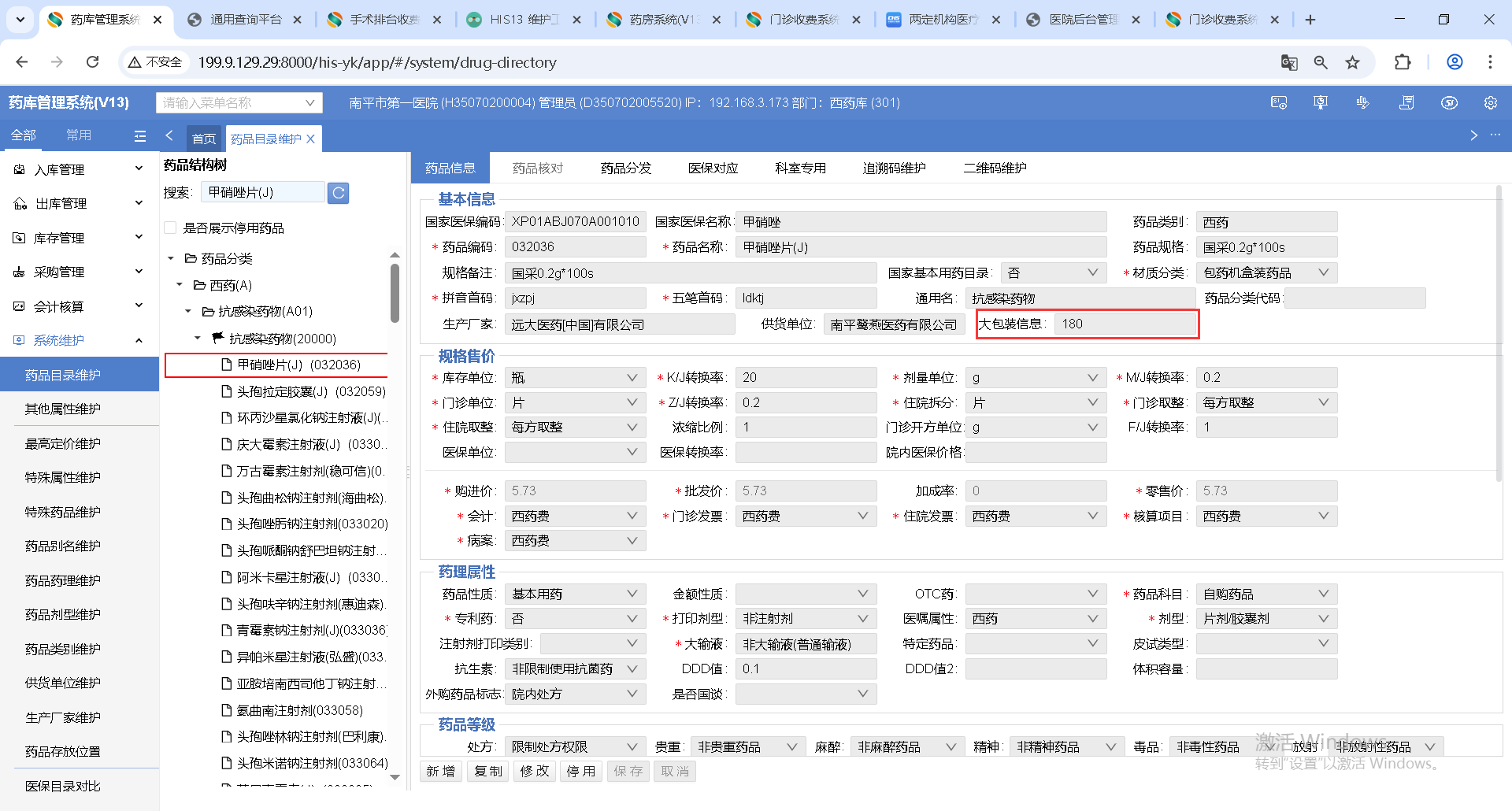Image resolution: width=1512 pixels, height=811 pixels.
Task: Click the browser address bar URL
Action: (x=377, y=62)
